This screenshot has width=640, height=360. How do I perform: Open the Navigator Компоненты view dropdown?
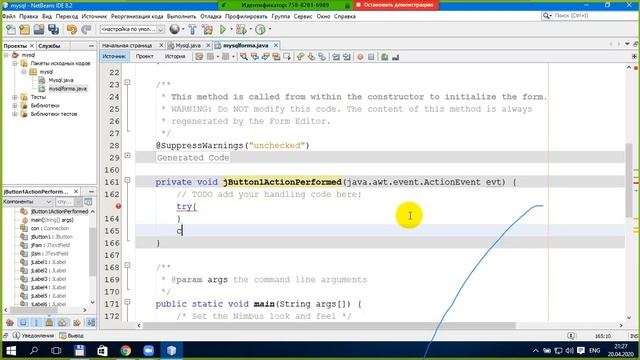coord(28,202)
